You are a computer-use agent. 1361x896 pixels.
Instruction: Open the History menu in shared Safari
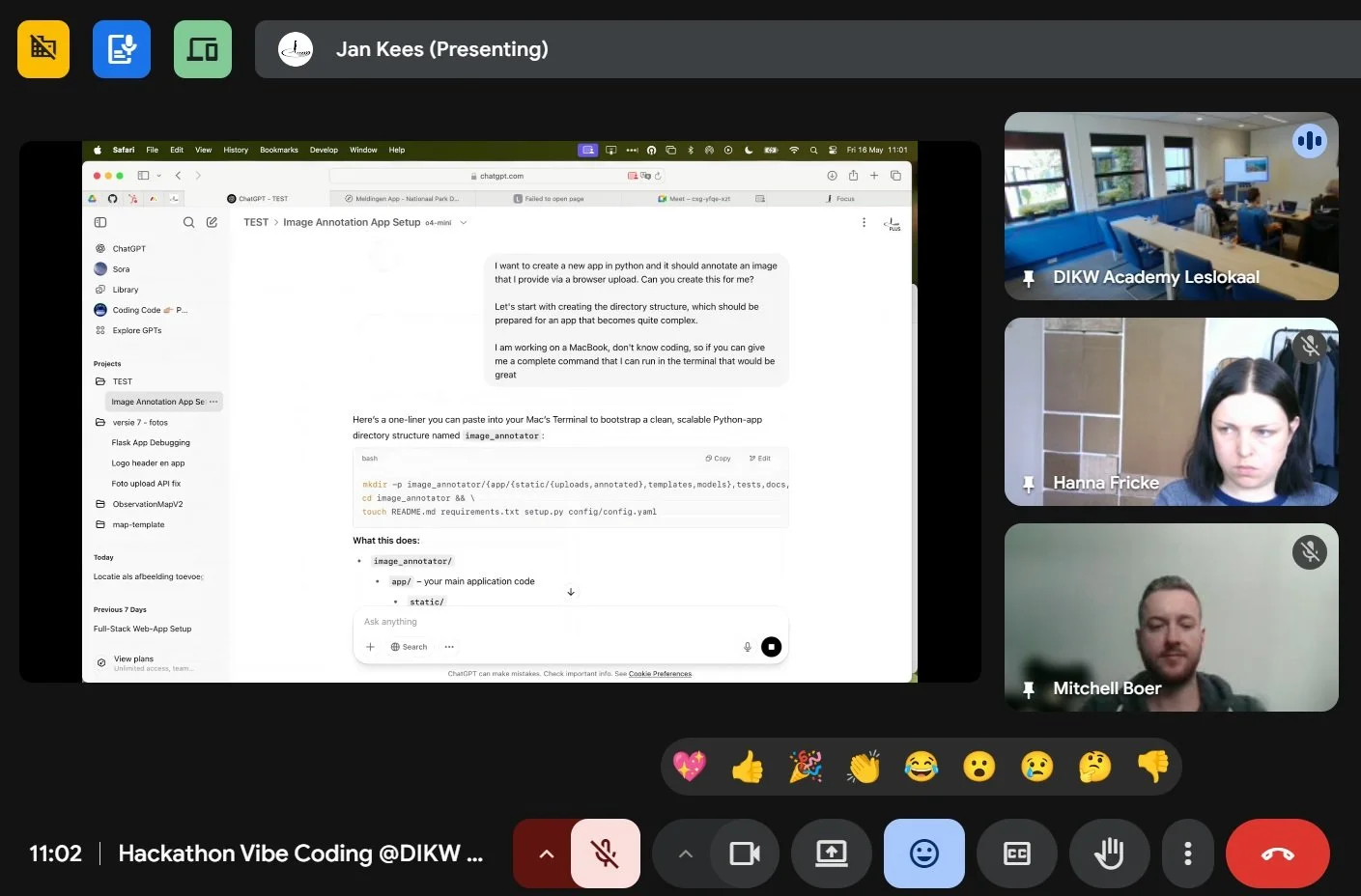pos(236,150)
